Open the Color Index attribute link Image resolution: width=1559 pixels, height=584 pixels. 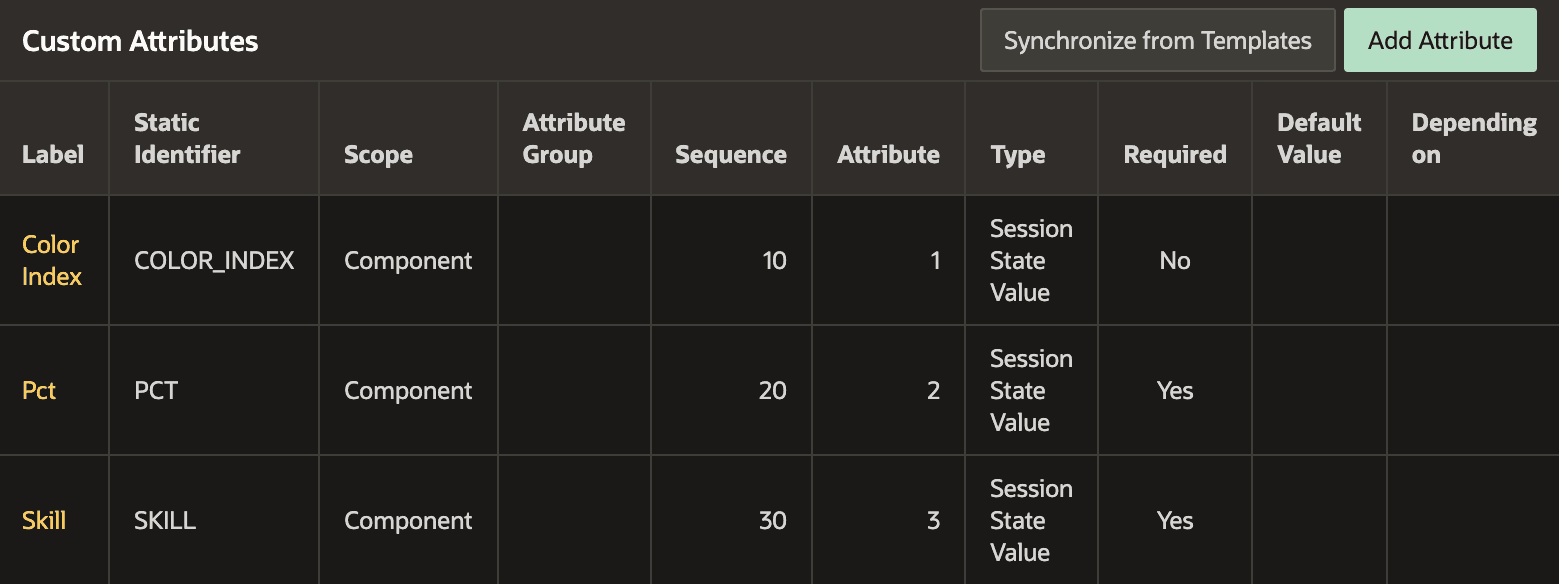(50, 260)
